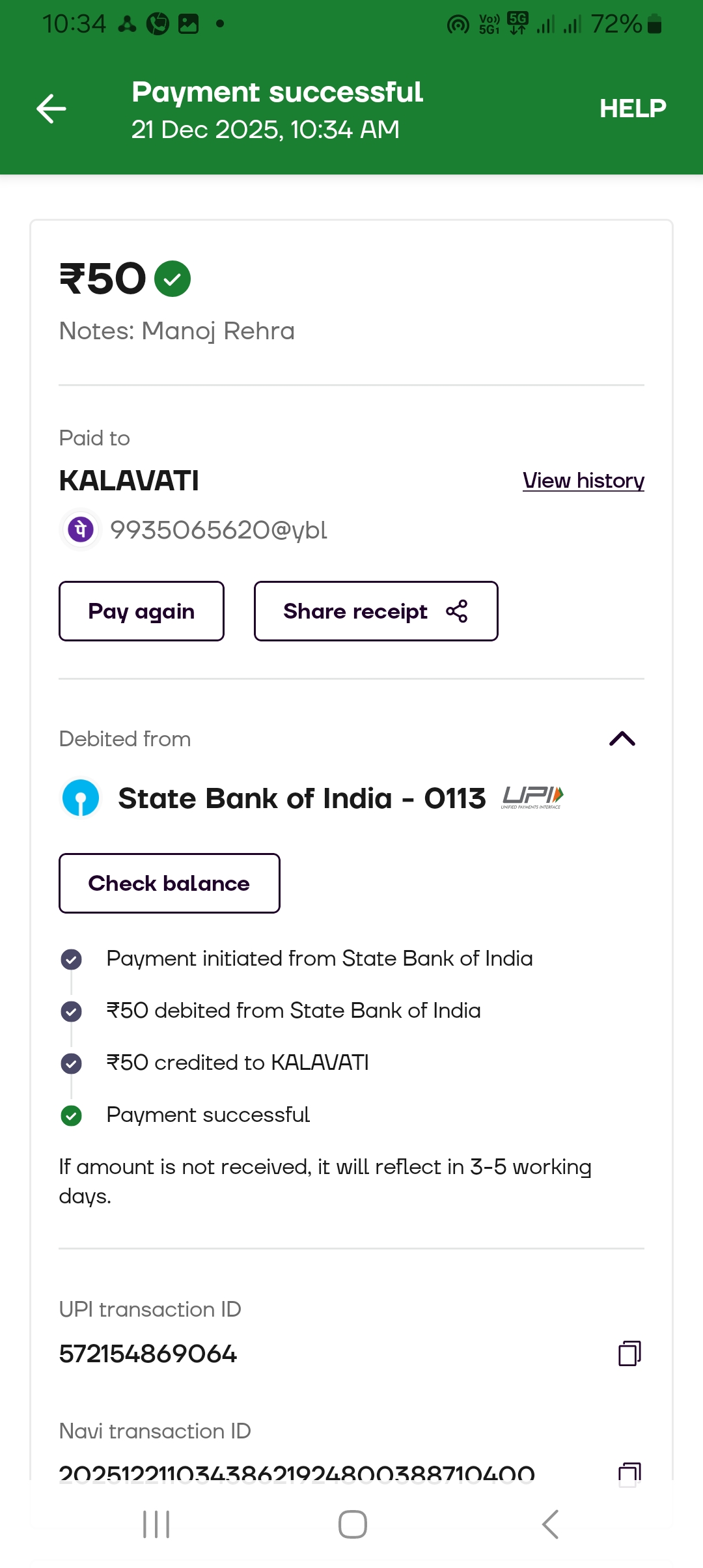Tap the UPI transaction ID number 572154869064
Screen dimensions: 703x1568
[x=148, y=1354]
